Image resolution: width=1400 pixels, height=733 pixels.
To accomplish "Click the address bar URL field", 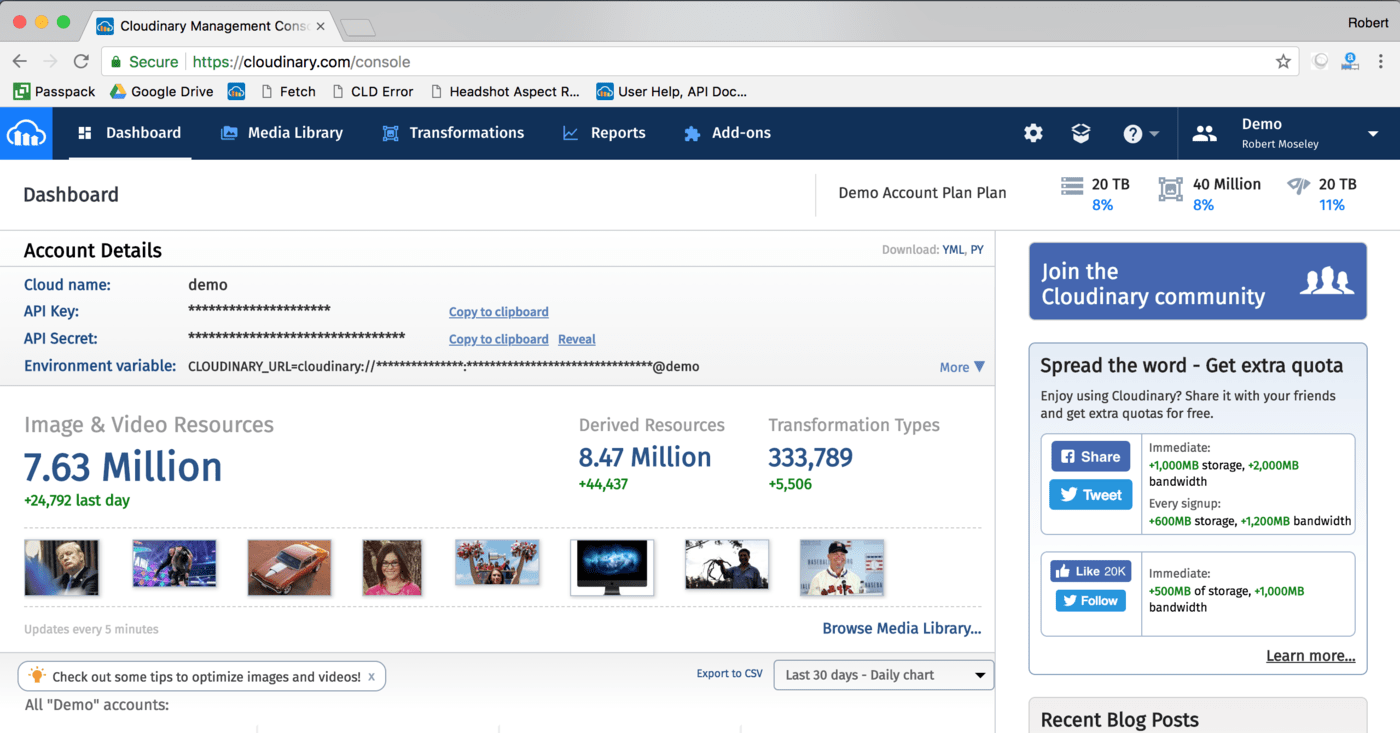I will click(700, 62).
